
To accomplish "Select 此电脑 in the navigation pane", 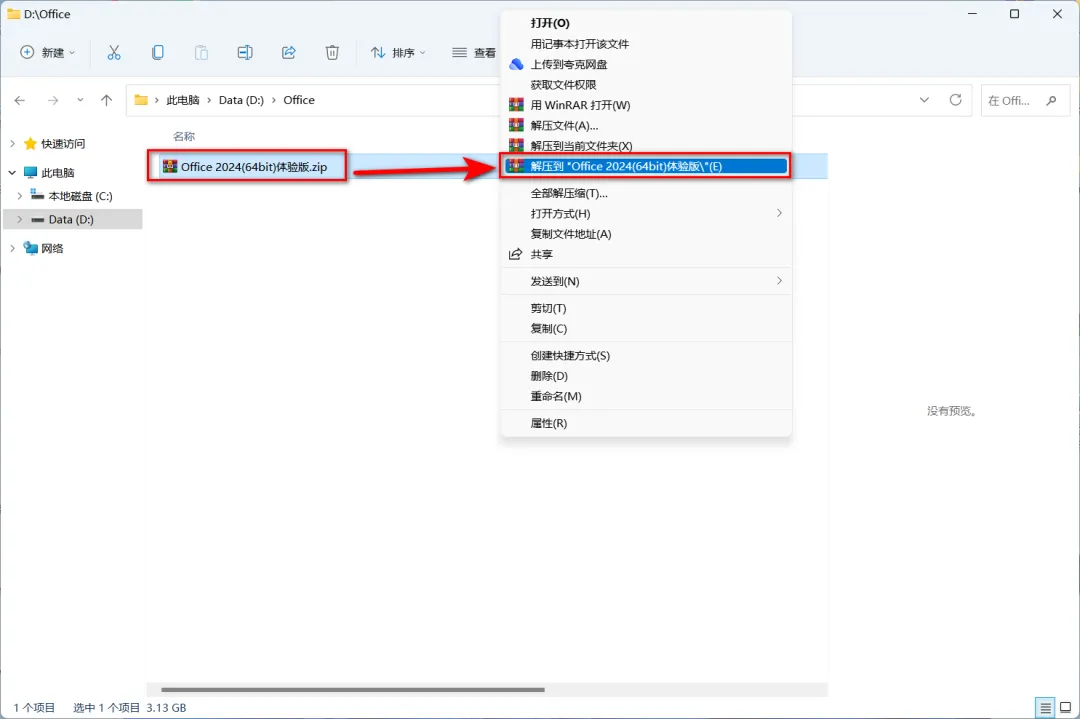I will pos(58,173).
